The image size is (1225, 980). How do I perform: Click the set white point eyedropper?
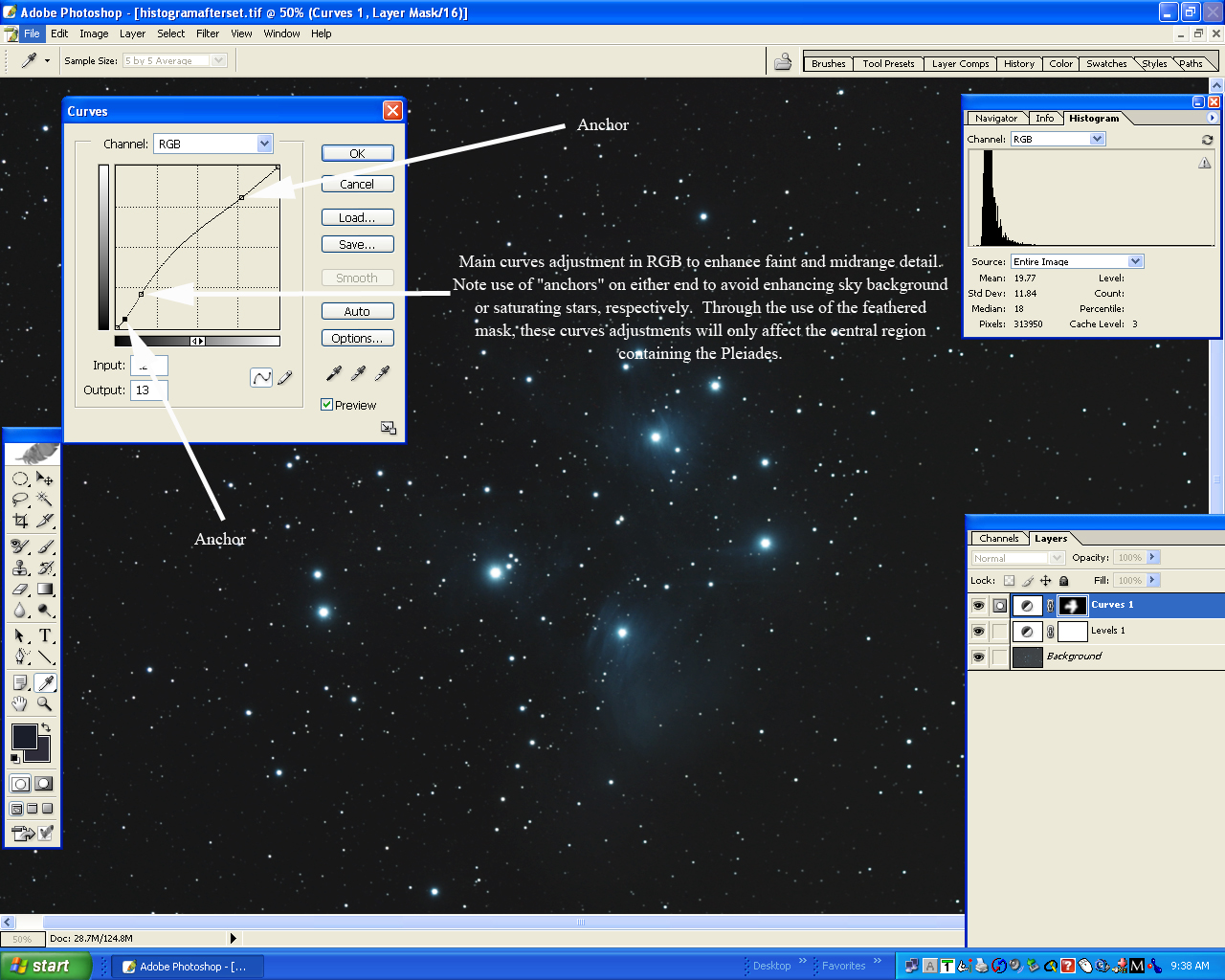coord(383,373)
